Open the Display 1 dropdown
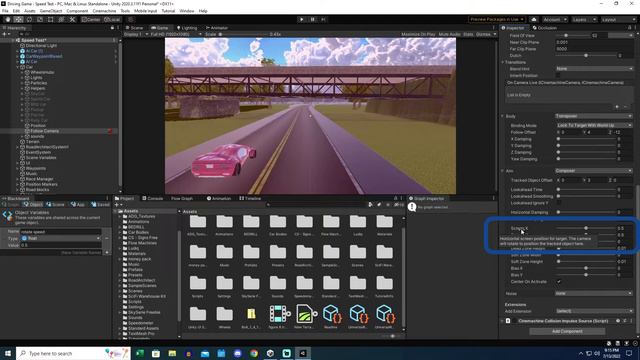 (135, 34)
